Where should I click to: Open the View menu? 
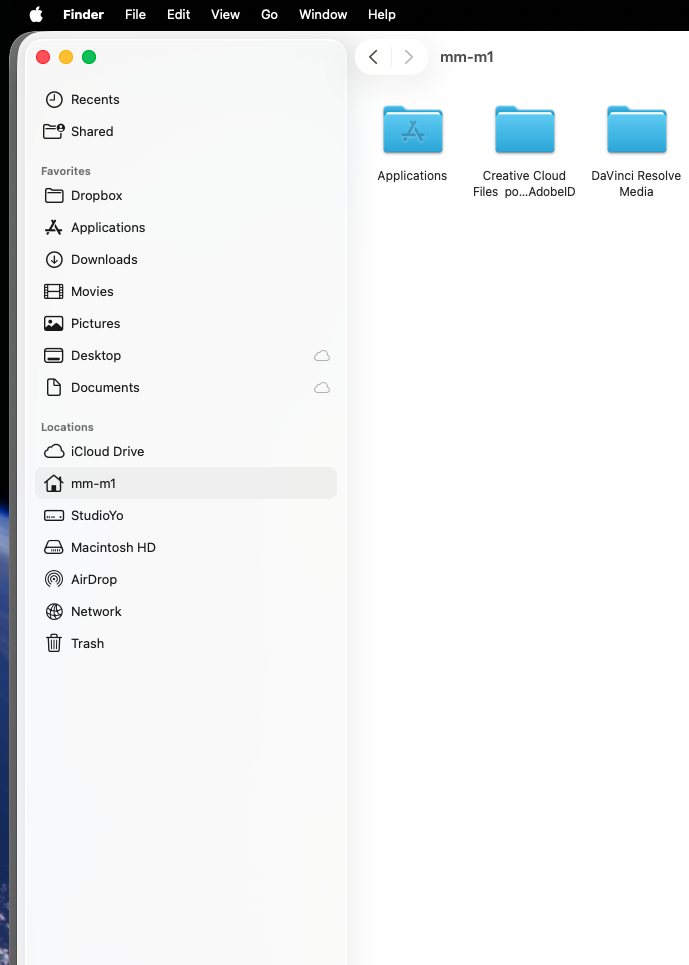[225, 14]
